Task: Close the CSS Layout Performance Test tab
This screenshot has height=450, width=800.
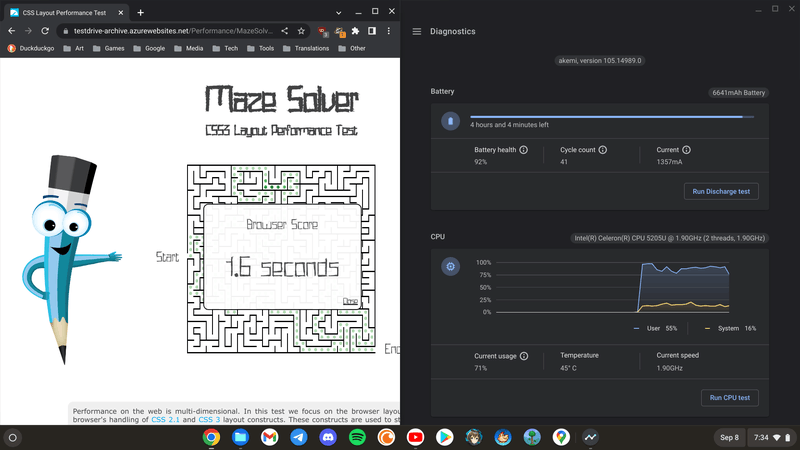Action: tap(120, 12)
